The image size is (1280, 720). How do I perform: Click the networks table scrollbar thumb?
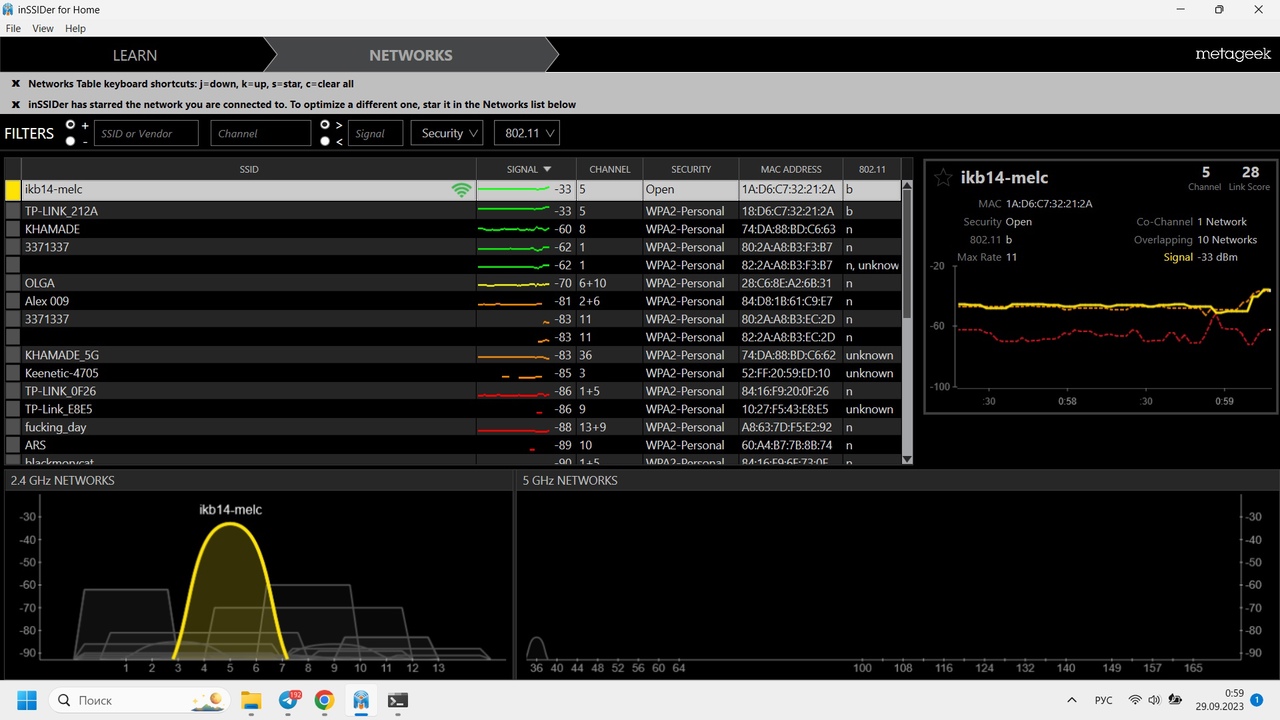pyautogui.click(x=908, y=255)
